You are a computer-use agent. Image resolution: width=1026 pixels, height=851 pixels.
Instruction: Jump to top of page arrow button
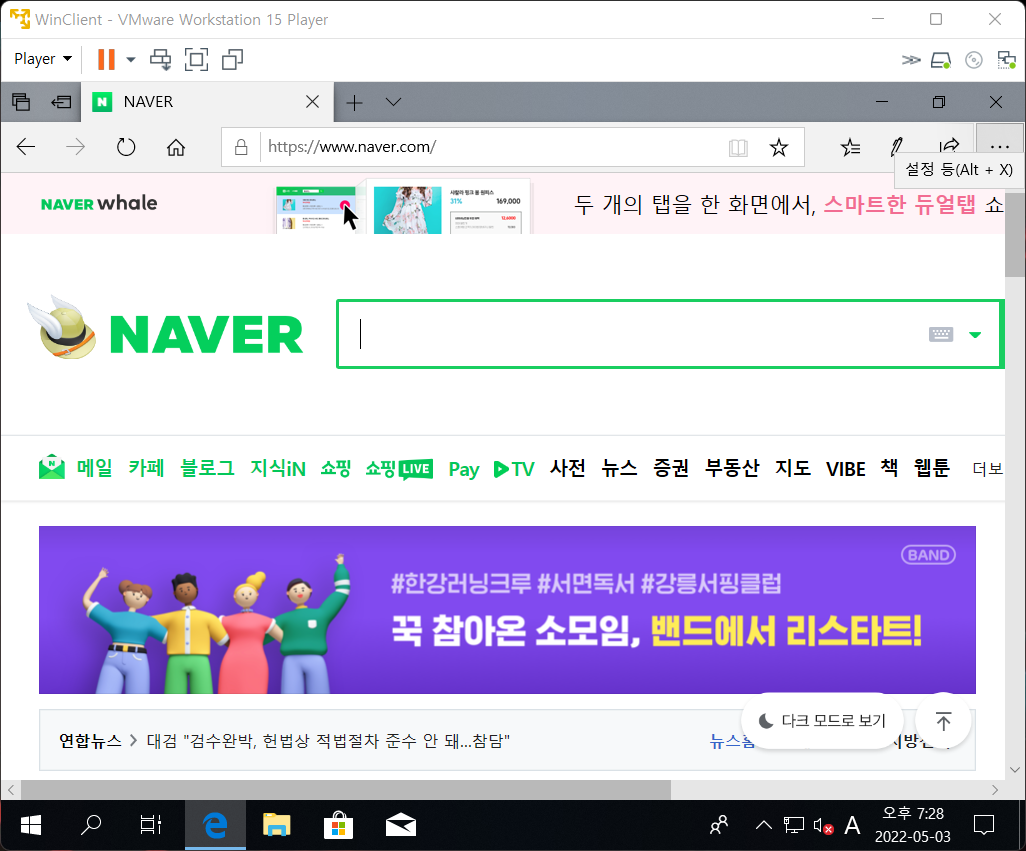pyautogui.click(x=943, y=721)
